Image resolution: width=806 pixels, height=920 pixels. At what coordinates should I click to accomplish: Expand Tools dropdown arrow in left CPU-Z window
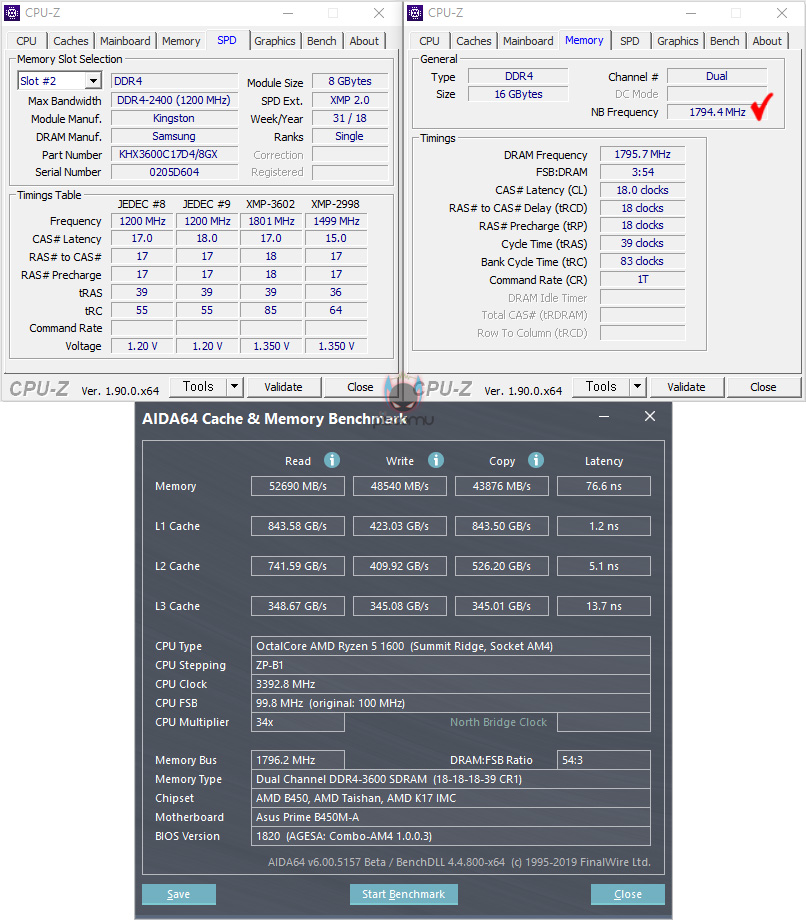tap(235, 387)
